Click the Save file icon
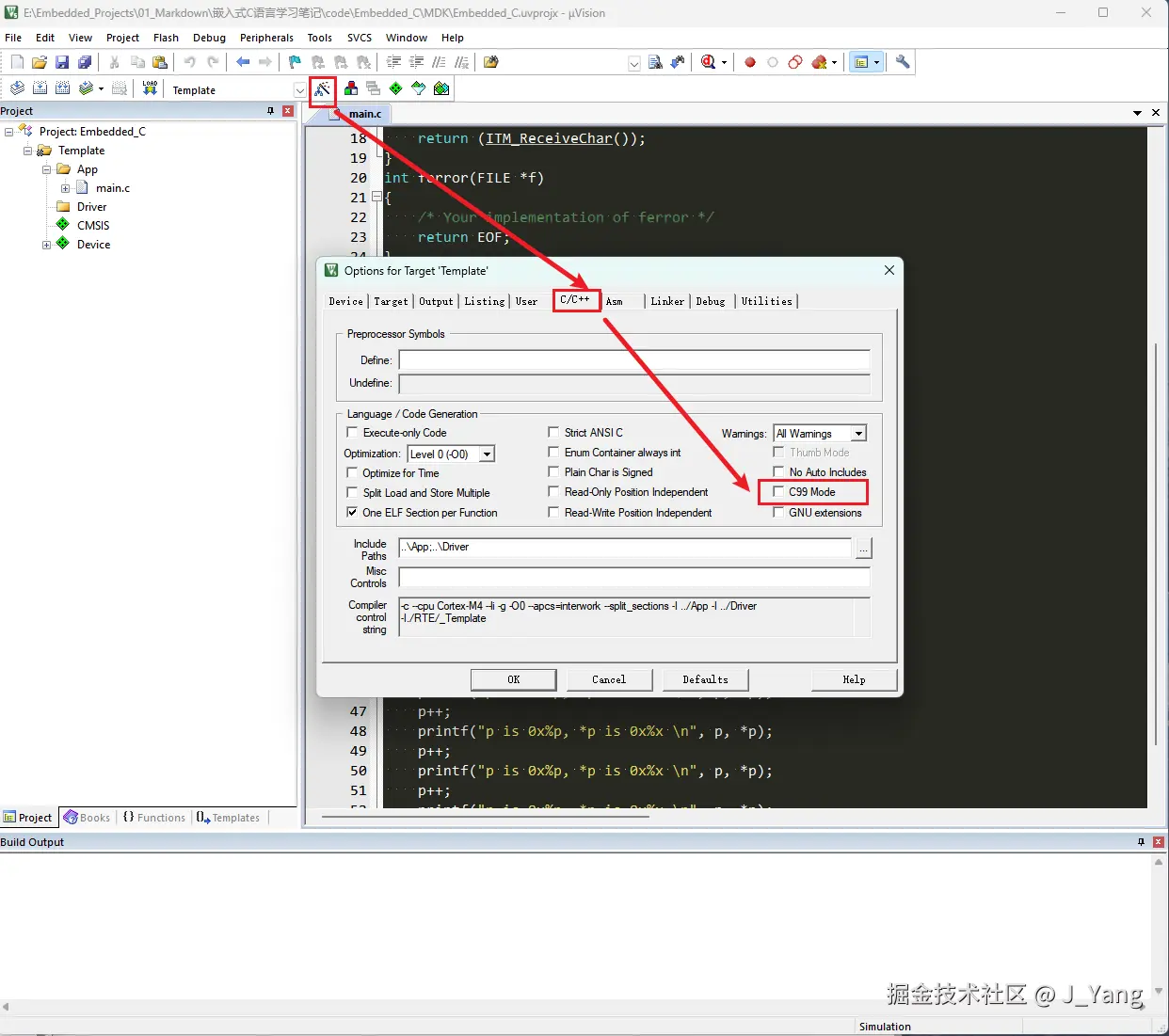 (62, 62)
